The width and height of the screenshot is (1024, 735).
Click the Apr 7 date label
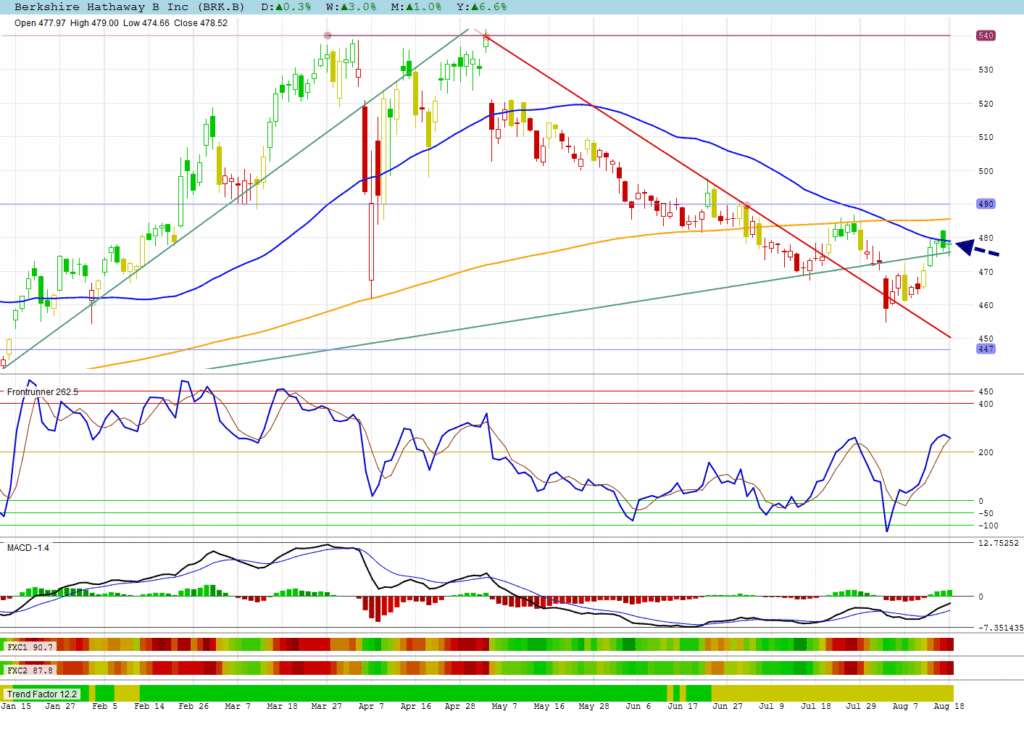[371, 706]
